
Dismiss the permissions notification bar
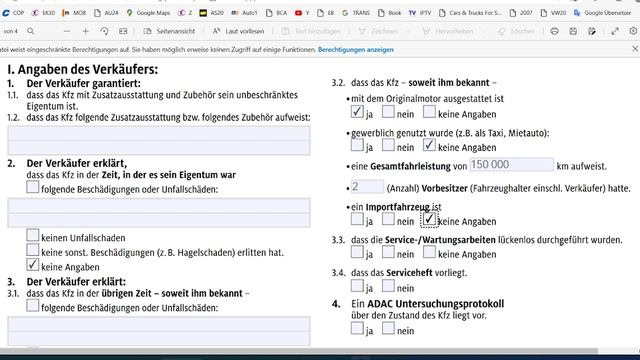635,49
